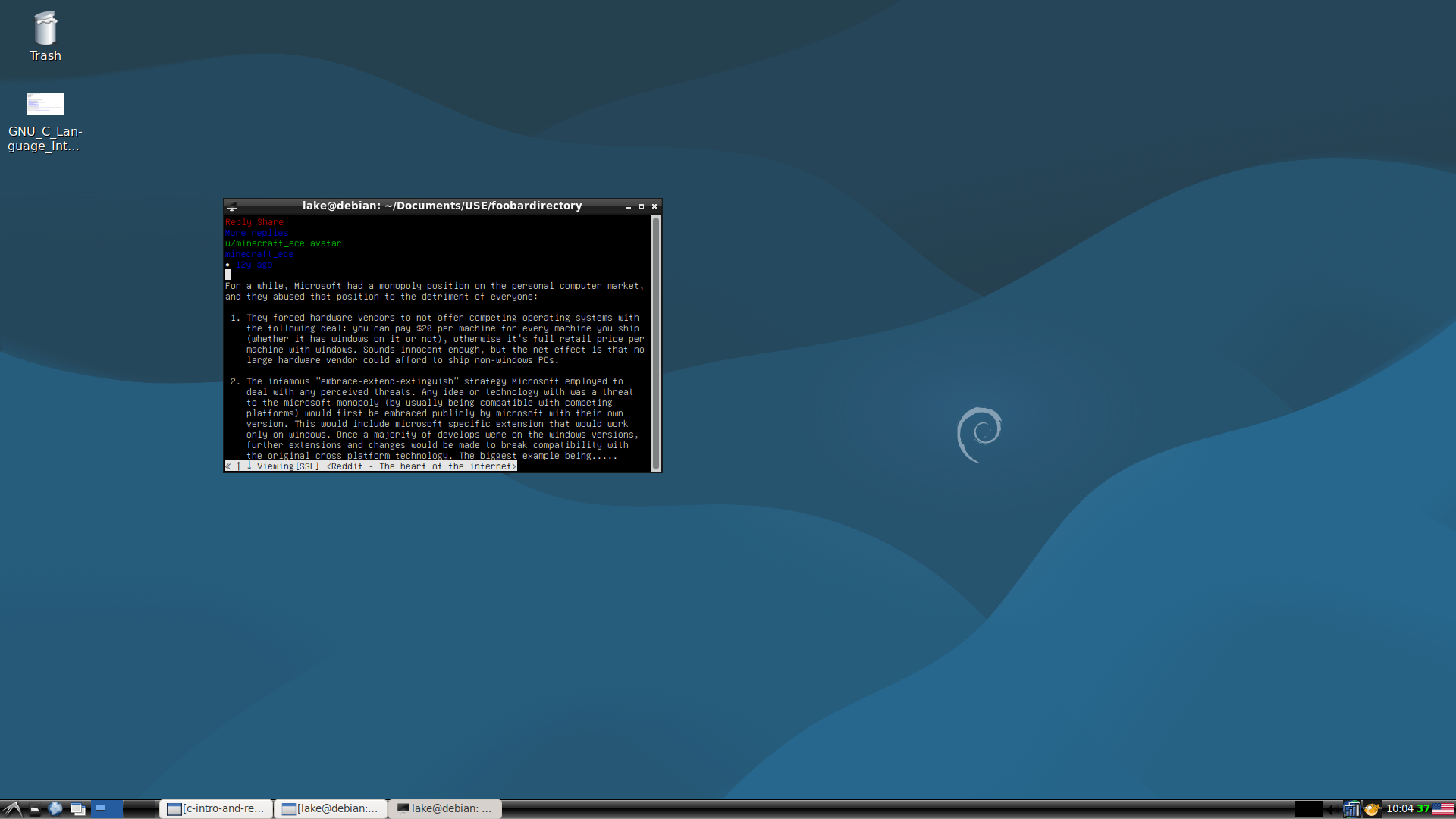This screenshot has height=819, width=1456.
Task: Click the 10:04 panel clock
Action: tap(1400, 809)
